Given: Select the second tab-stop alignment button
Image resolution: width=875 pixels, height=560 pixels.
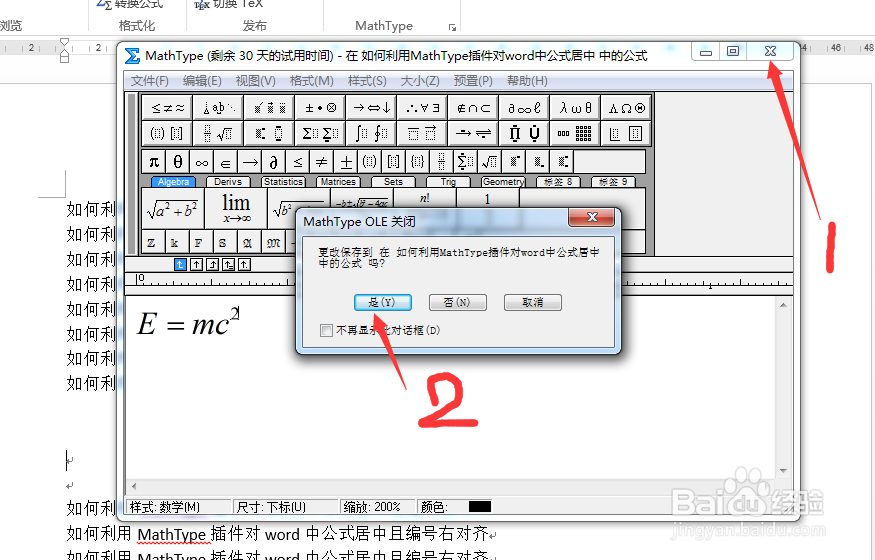Looking at the screenshot, I should 196,264.
